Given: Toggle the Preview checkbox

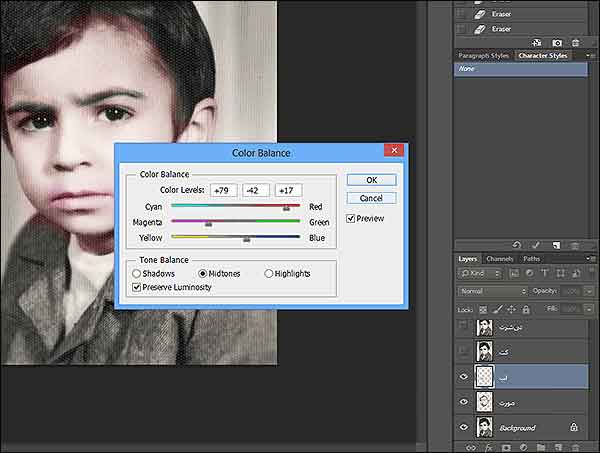Looking at the screenshot, I should [x=351, y=218].
